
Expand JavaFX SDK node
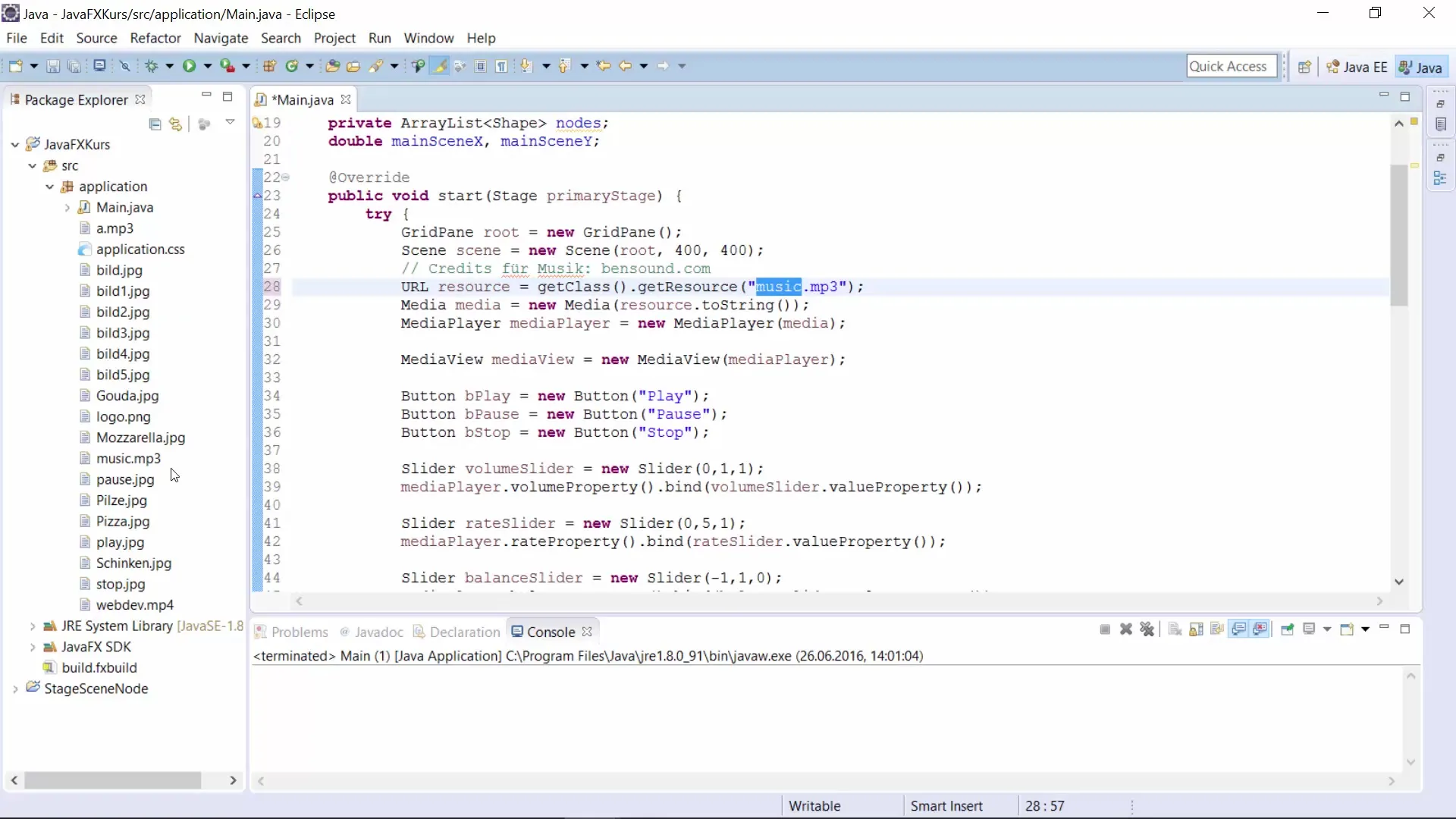[x=33, y=647]
